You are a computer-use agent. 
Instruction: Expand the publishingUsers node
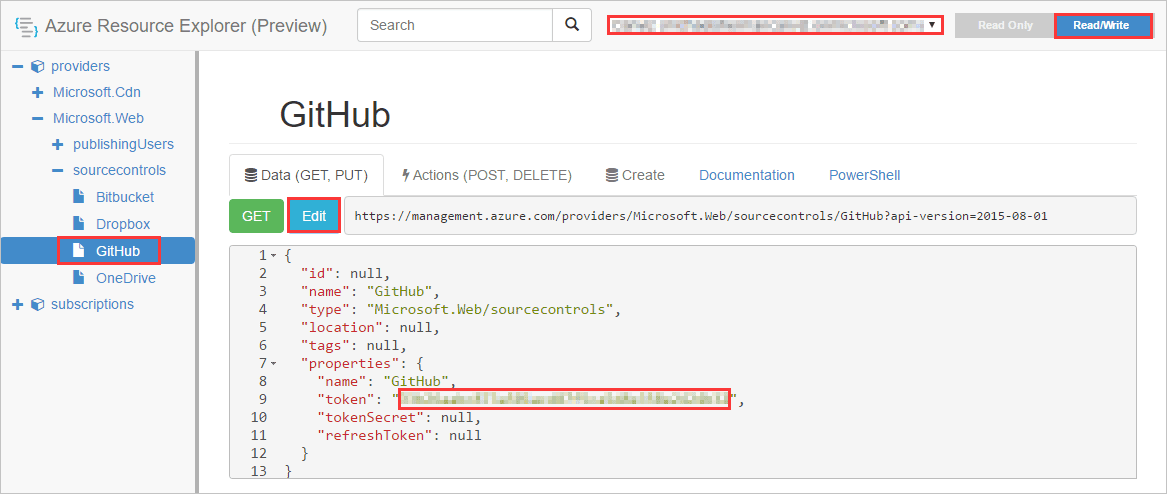[x=57, y=144]
